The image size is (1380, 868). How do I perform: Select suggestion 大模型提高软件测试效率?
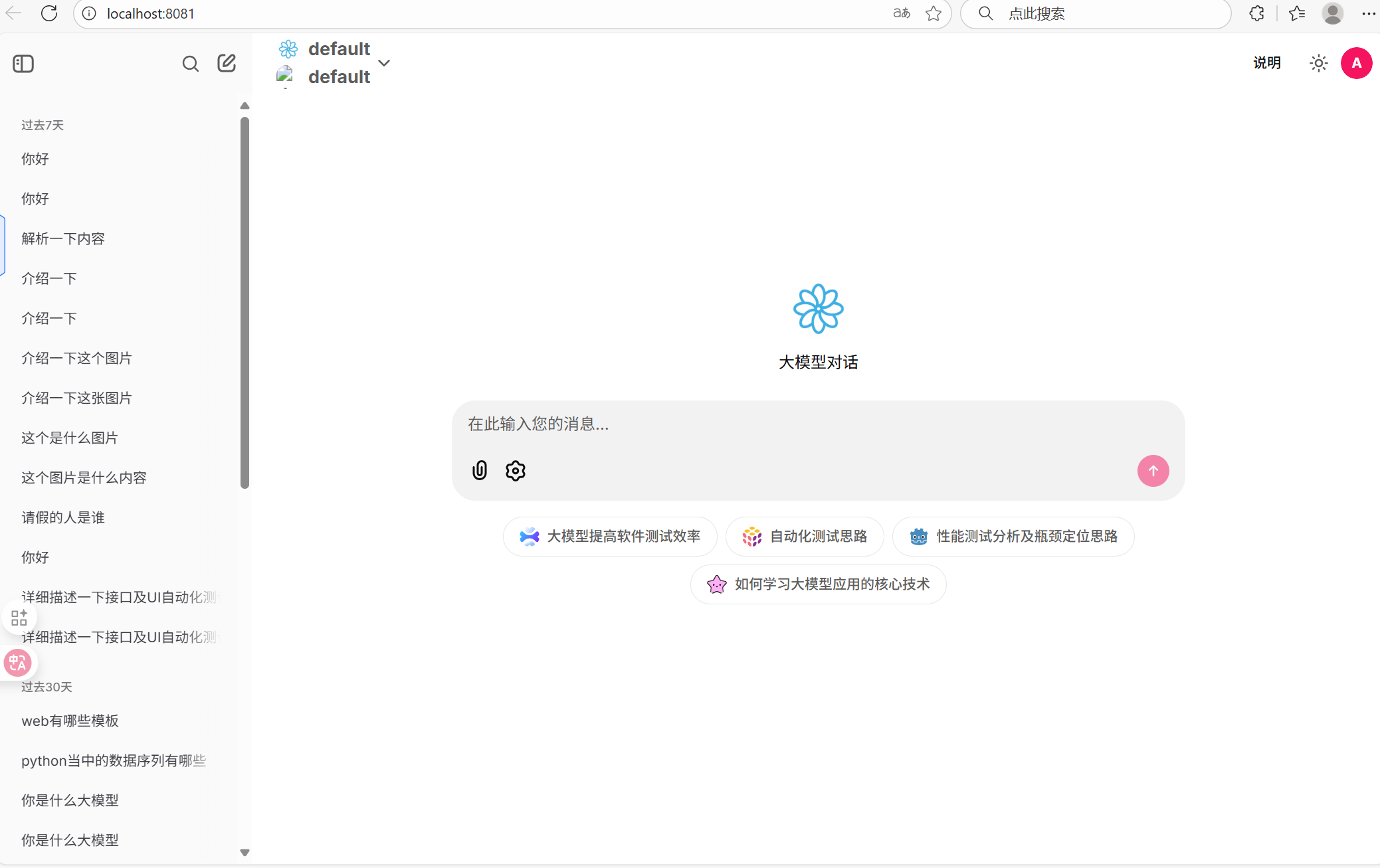click(610, 536)
